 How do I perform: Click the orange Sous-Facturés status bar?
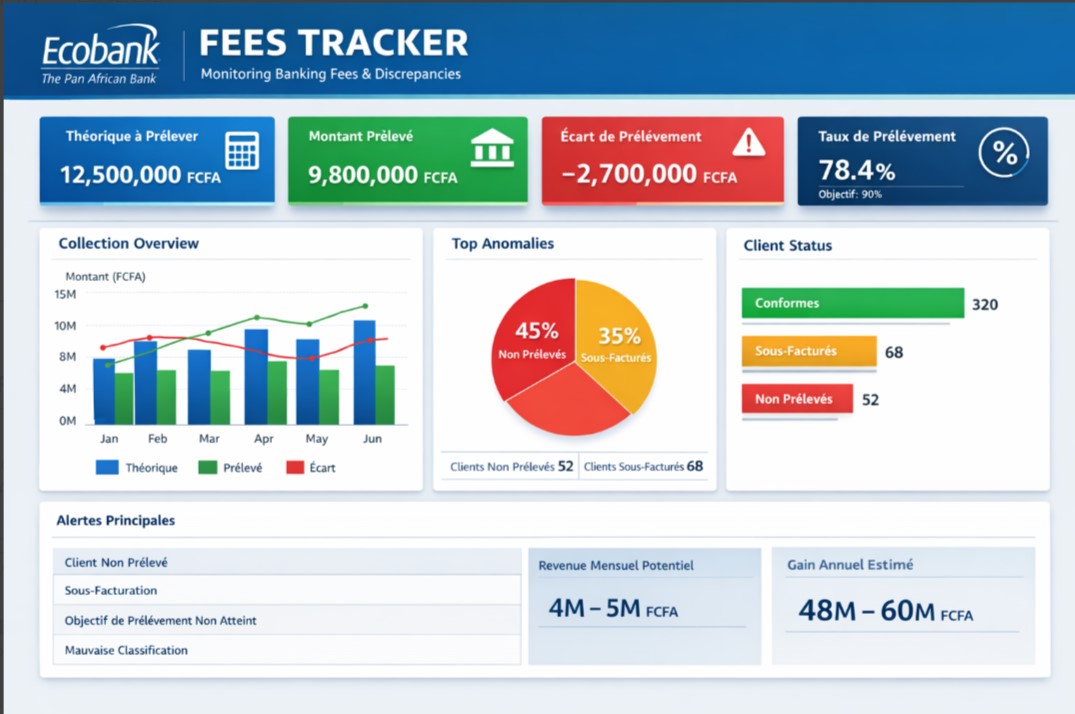point(809,351)
